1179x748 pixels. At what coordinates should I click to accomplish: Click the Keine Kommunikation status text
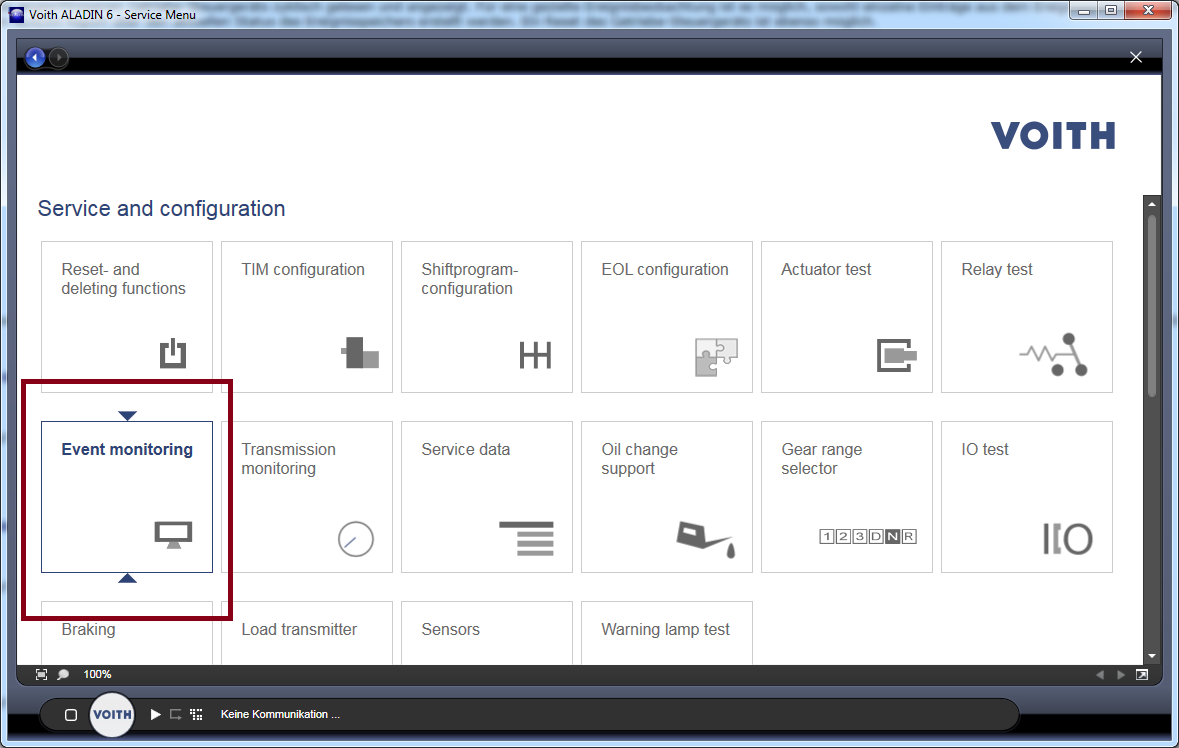tap(280, 714)
